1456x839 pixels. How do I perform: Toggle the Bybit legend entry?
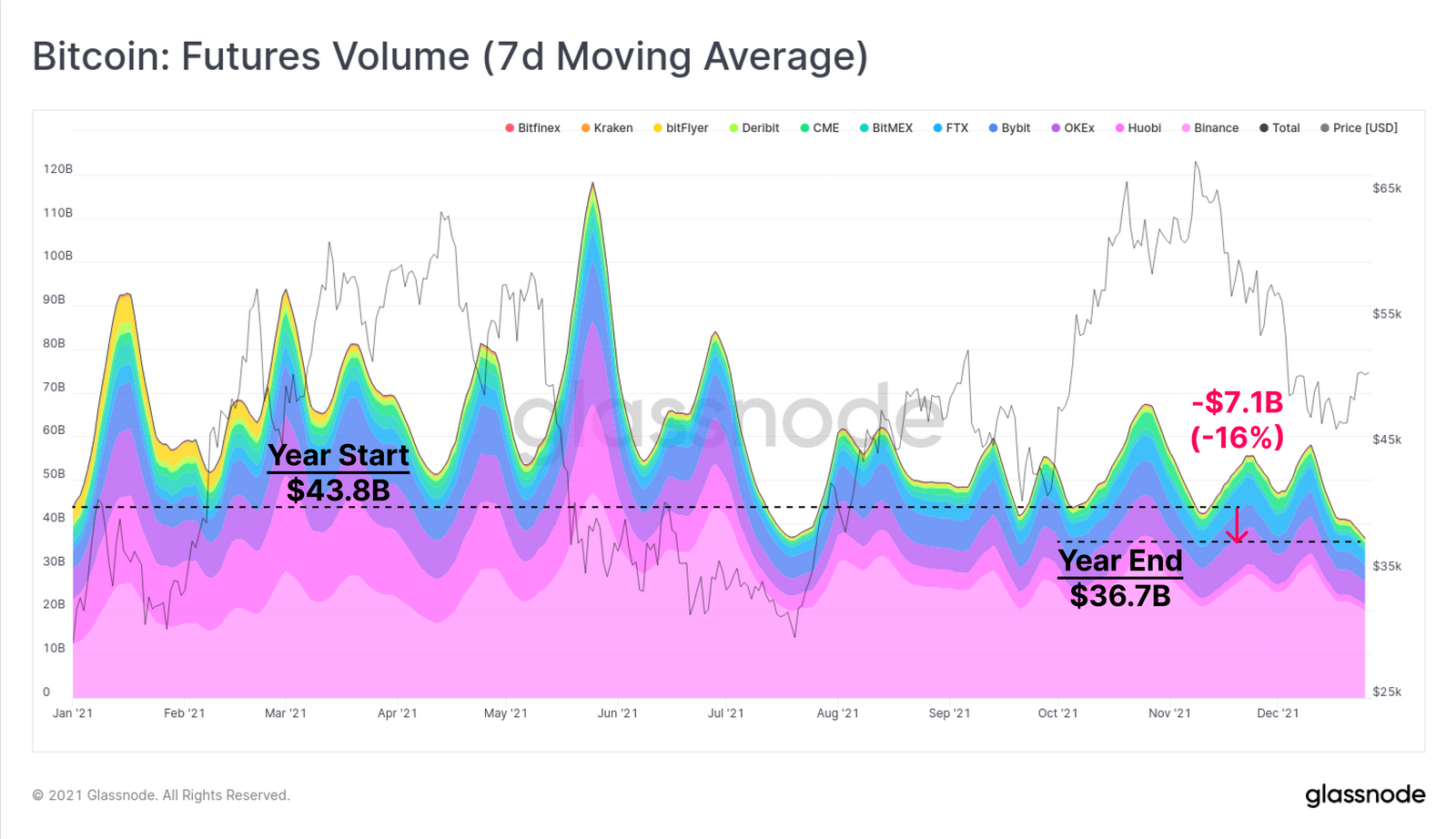tap(1009, 128)
